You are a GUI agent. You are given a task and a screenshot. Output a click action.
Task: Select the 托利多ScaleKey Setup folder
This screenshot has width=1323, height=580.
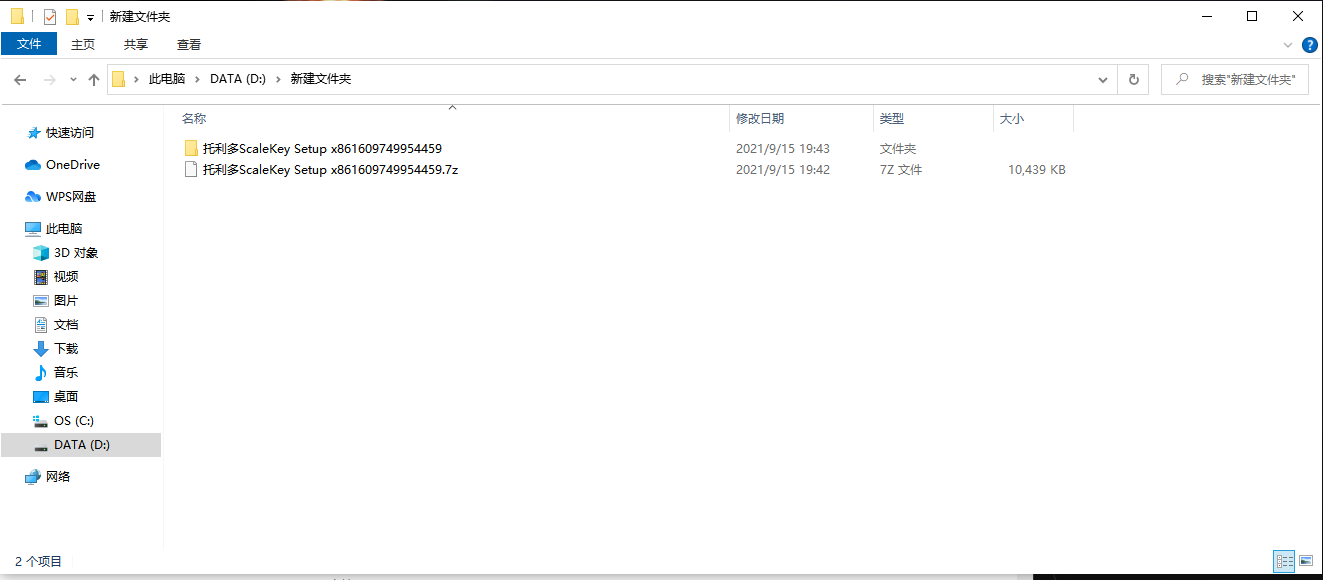(x=322, y=148)
